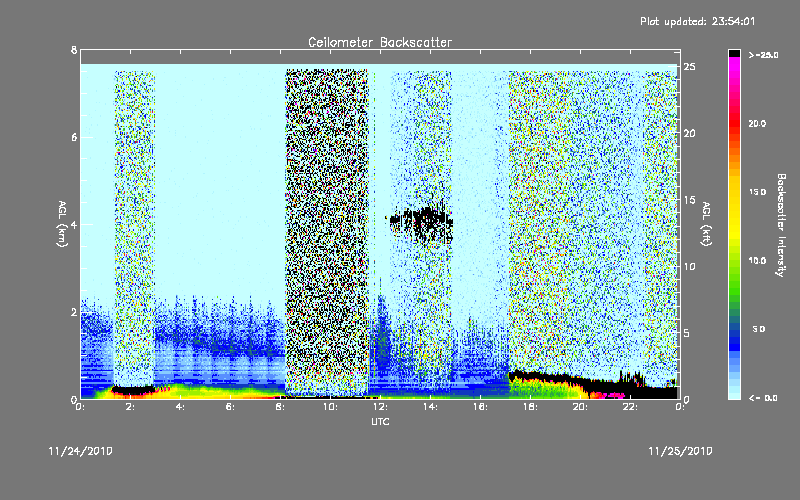Viewport: 800px width, 500px height.
Task: Click the 2 km tick label on left axis
Action: [74, 312]
